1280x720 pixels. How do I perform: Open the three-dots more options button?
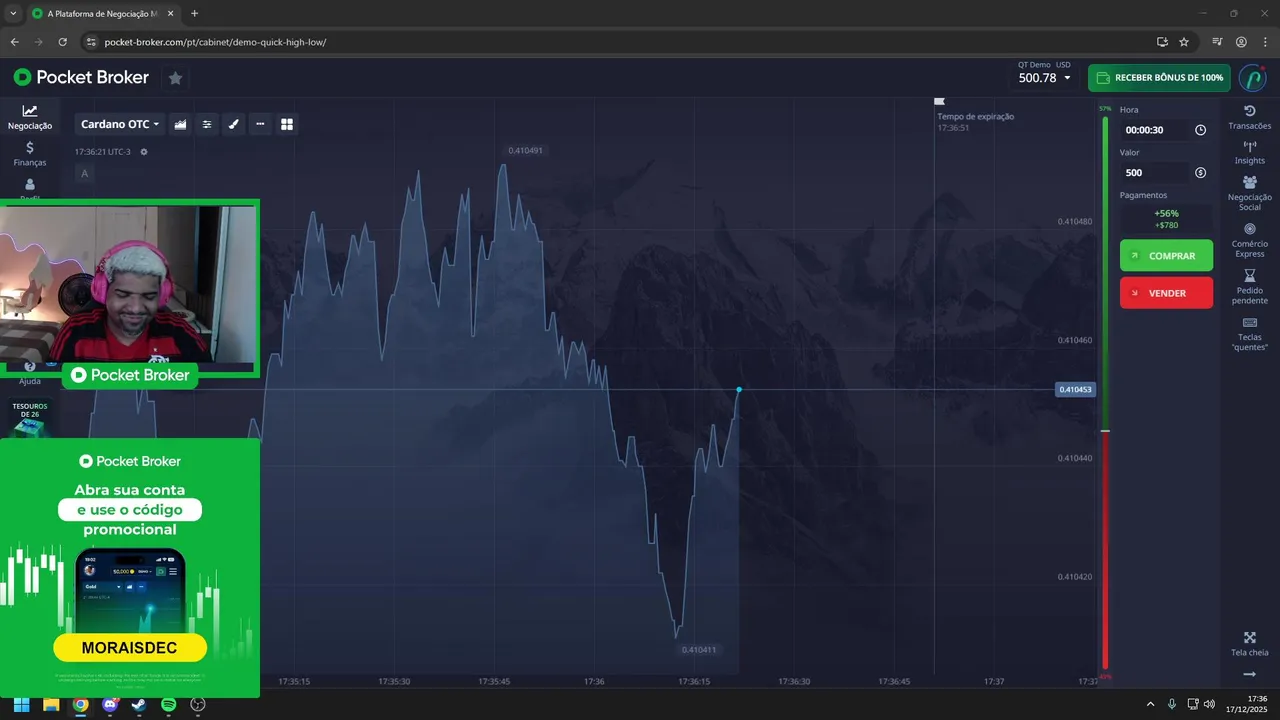coord(260,124)
